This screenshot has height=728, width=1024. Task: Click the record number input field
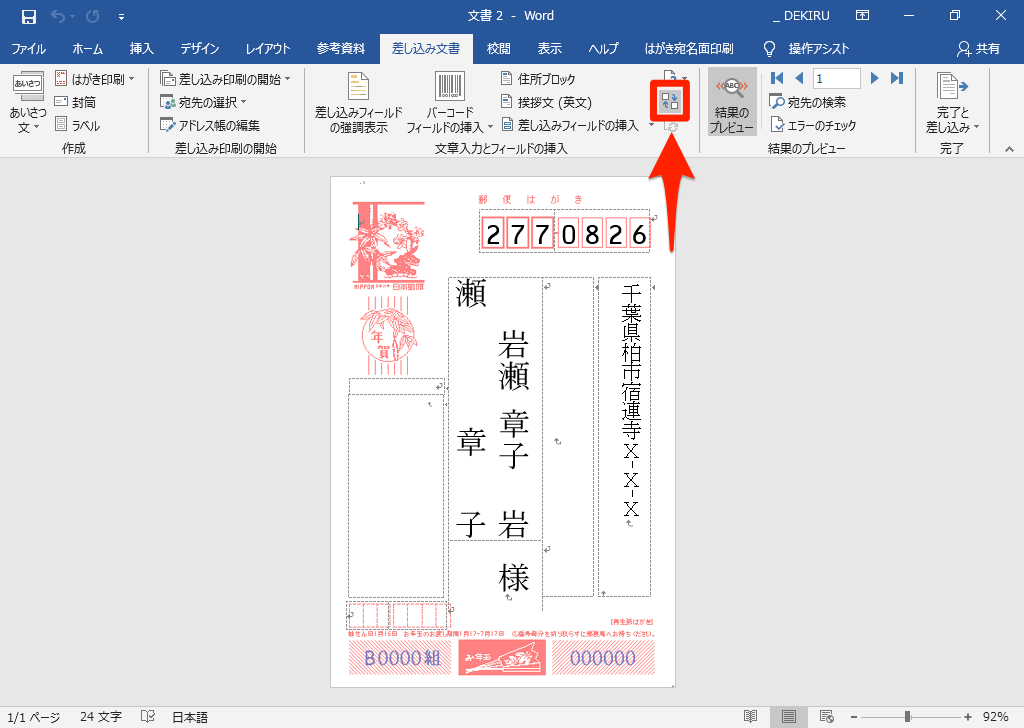[836, 78]
